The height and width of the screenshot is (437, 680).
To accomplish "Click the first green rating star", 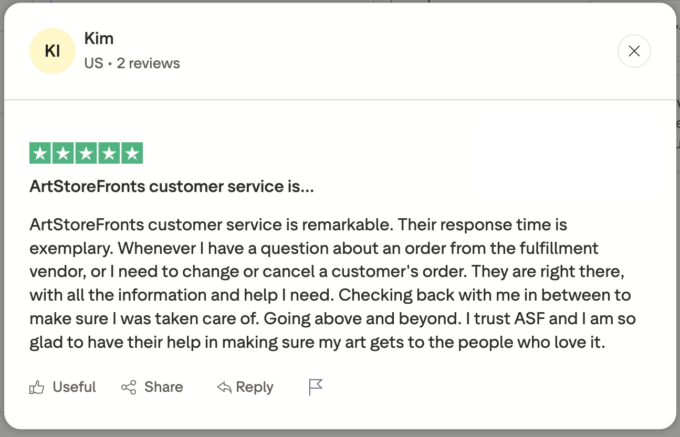I will coord(41,154).
